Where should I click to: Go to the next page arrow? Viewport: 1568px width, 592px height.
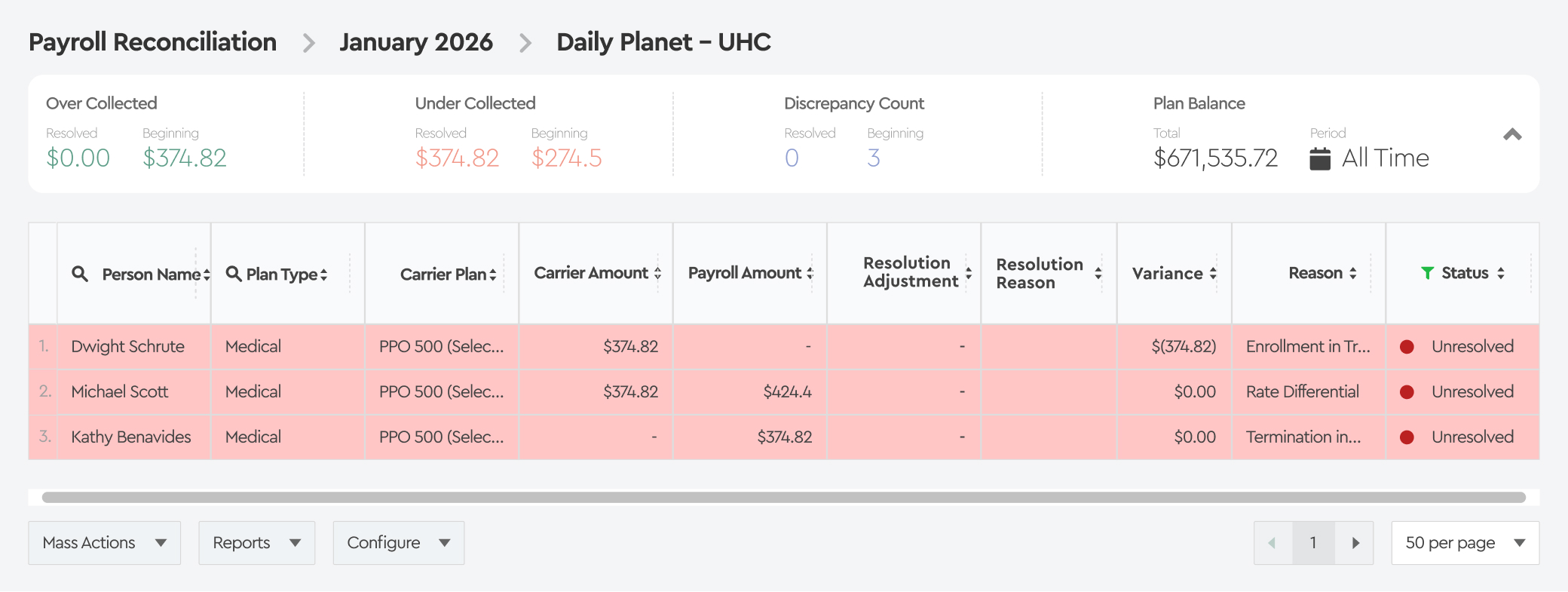1355,543
